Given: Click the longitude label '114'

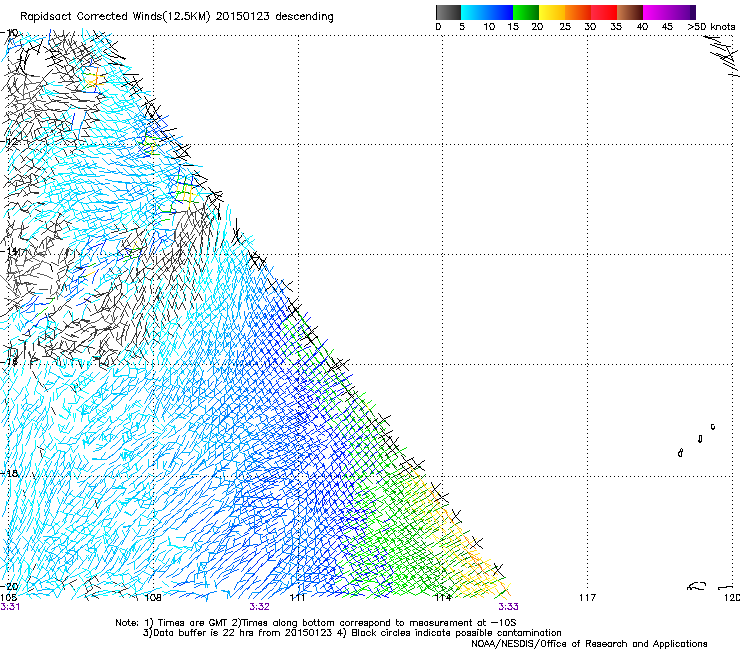Looking at the screenshot, I should pos(443,598).
